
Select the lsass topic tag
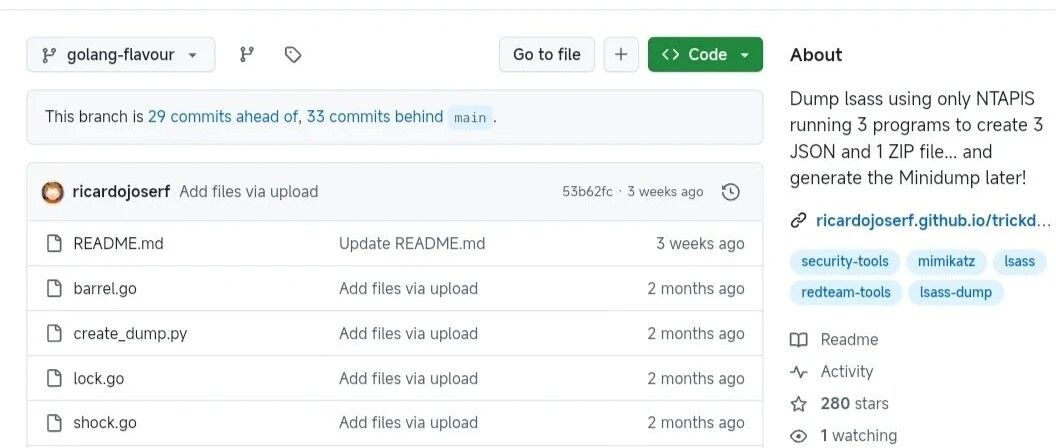[1019, 261]
